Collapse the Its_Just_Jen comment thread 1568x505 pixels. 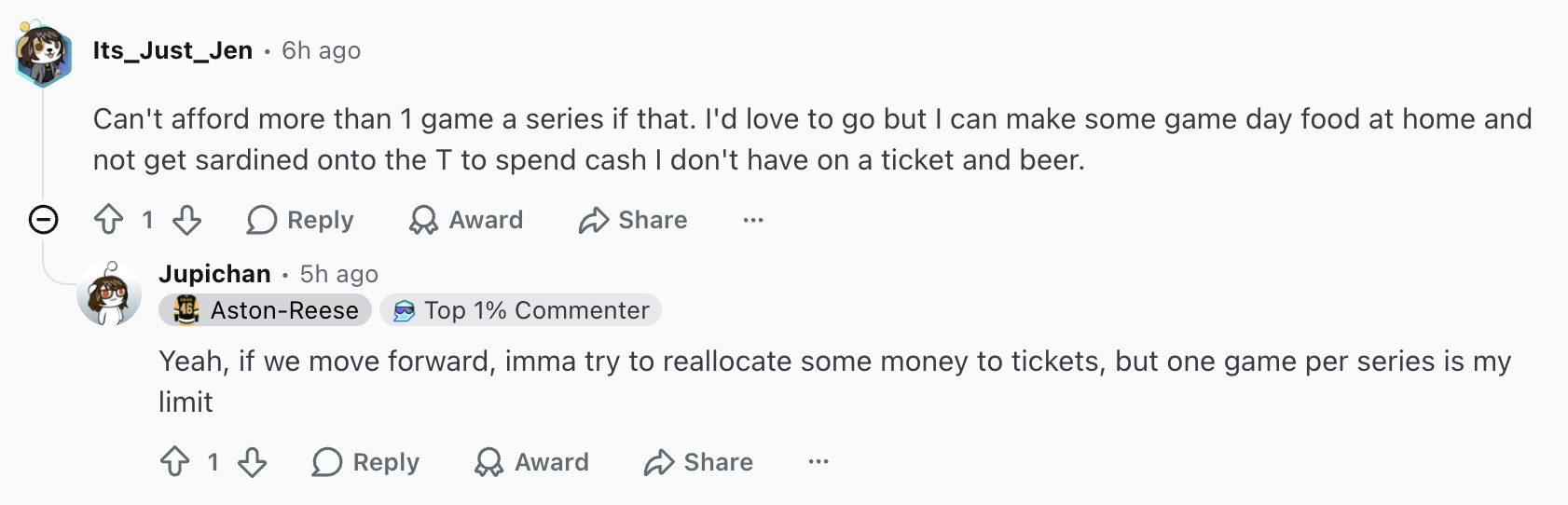[x=44, y=220]
